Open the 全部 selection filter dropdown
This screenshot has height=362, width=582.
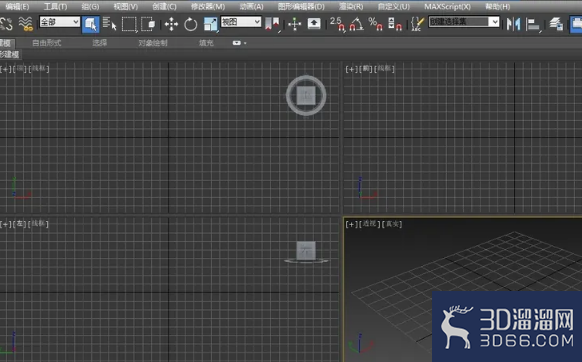(59, 22)
